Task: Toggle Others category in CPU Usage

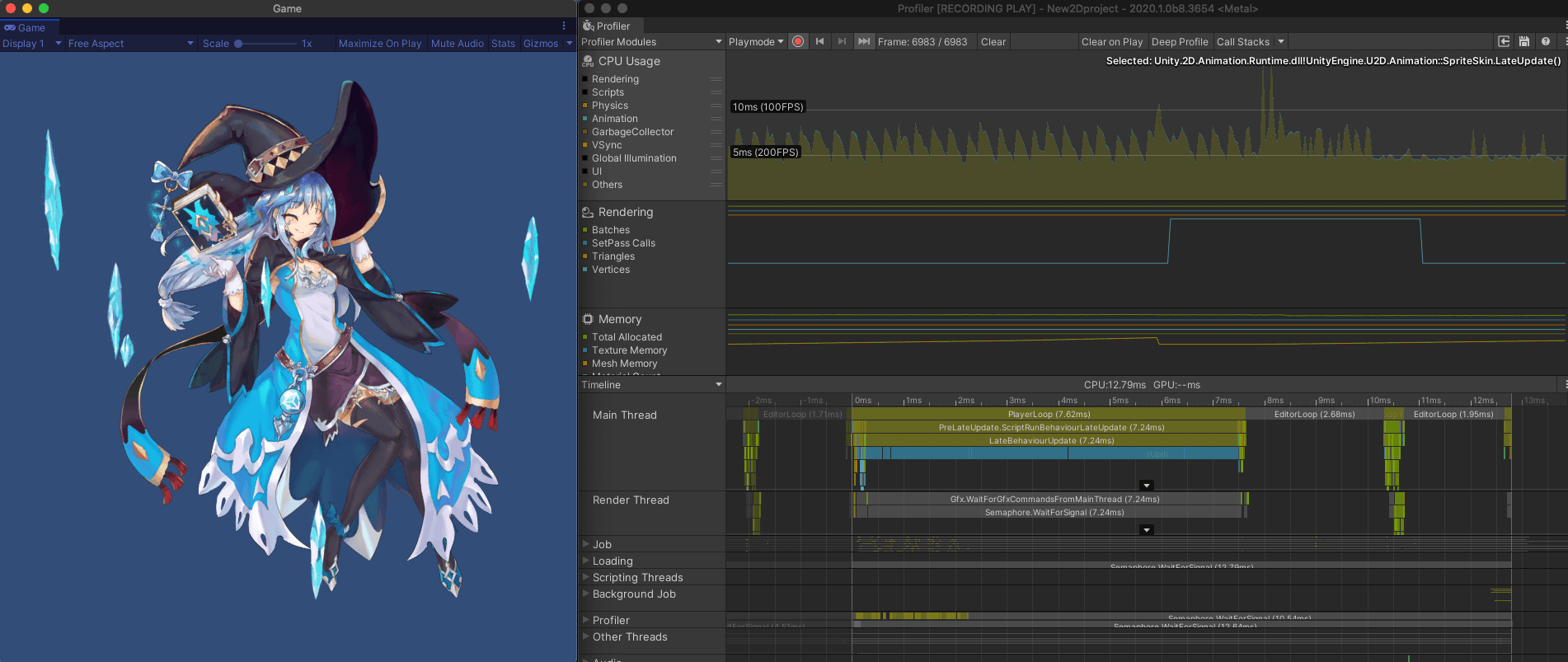Action: click(x=585, y=185)
